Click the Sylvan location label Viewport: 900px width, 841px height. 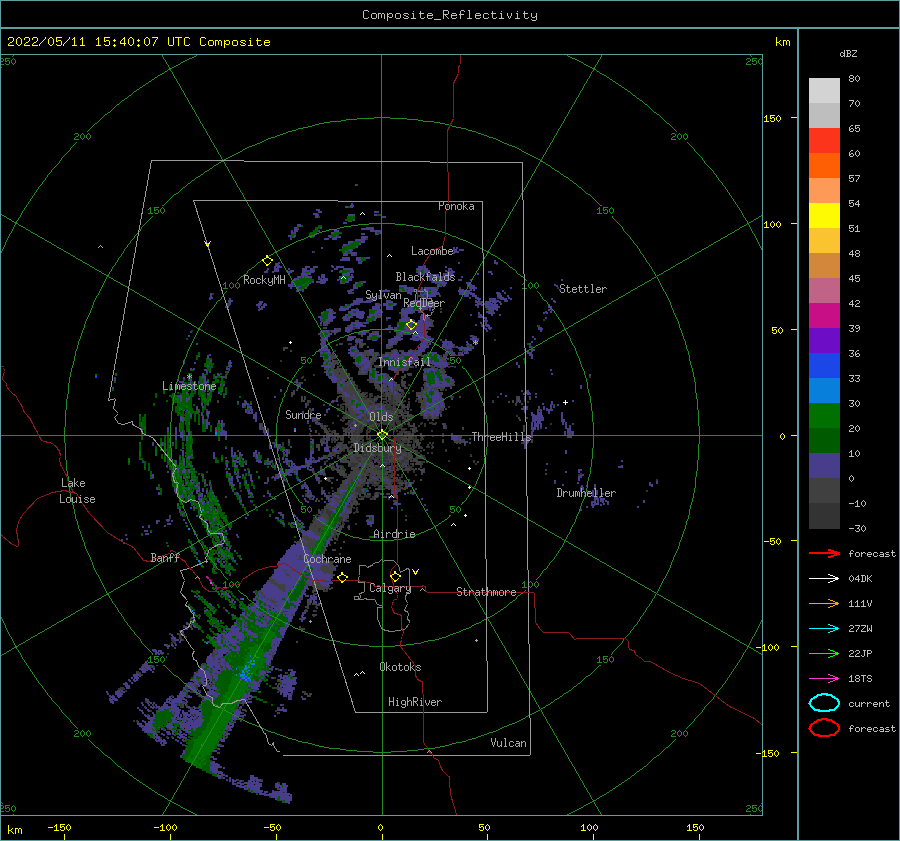coord(383,295)
